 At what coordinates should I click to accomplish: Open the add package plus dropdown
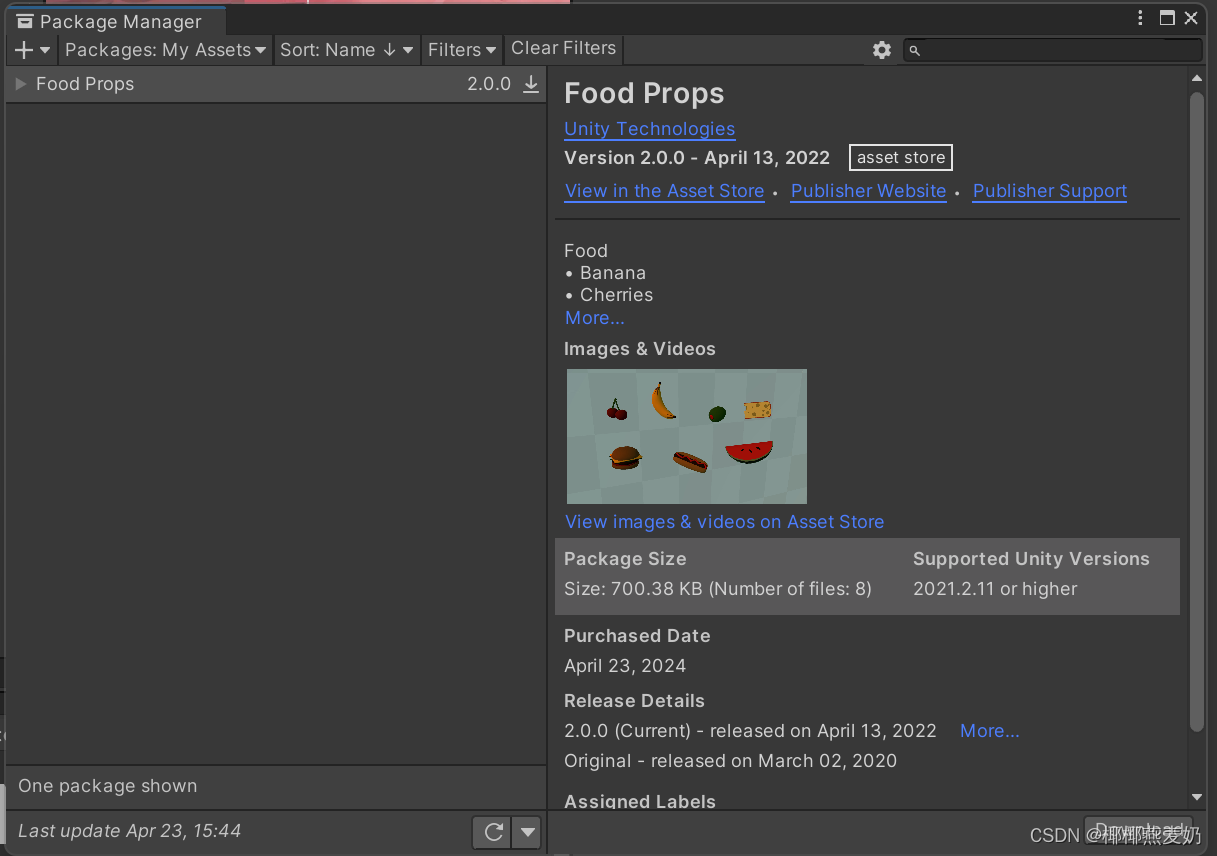pos(32,50)
